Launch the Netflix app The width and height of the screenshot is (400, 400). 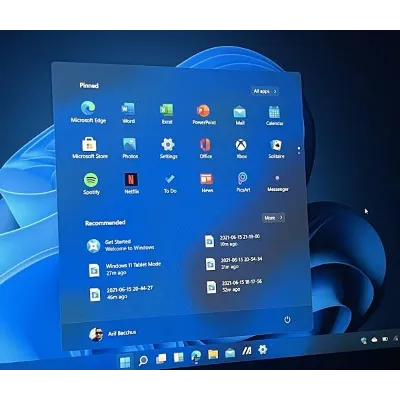(132, 183)
